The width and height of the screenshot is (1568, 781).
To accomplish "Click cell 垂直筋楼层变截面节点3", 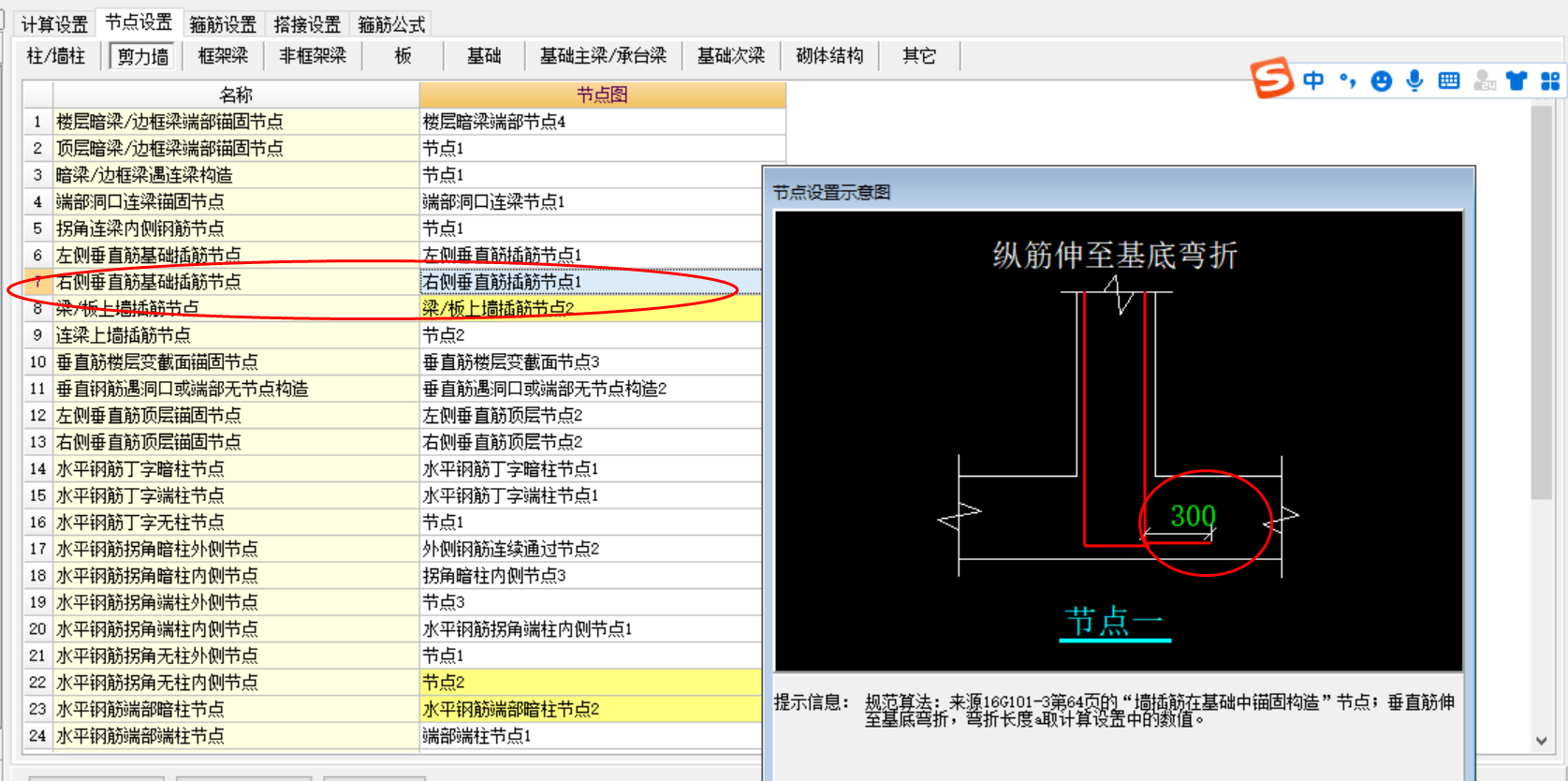I will (591, 361).
